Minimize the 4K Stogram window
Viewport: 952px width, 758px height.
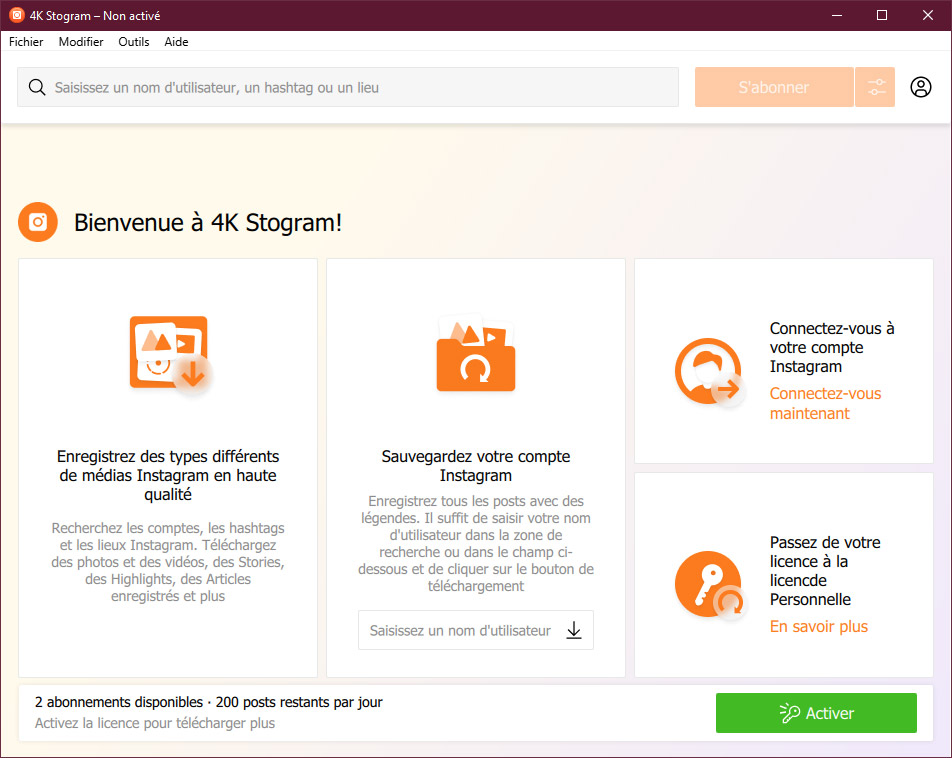(x=837, y=15)
